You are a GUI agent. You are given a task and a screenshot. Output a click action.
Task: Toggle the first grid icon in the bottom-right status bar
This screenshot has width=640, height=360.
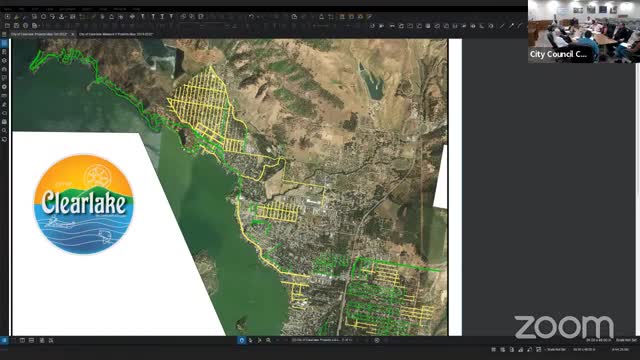pyautogui.click(x=493, y=349)
